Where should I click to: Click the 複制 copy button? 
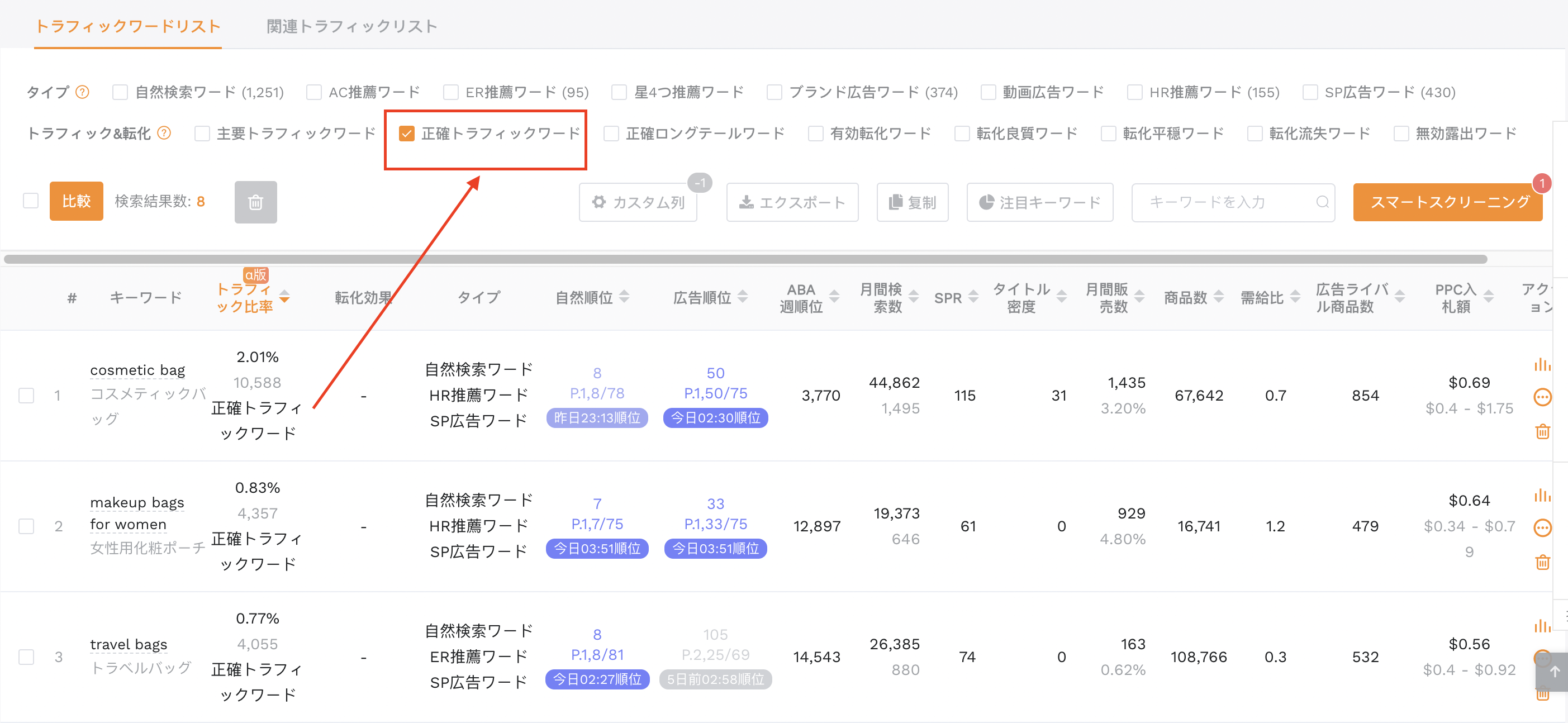(x=913, y=202)
